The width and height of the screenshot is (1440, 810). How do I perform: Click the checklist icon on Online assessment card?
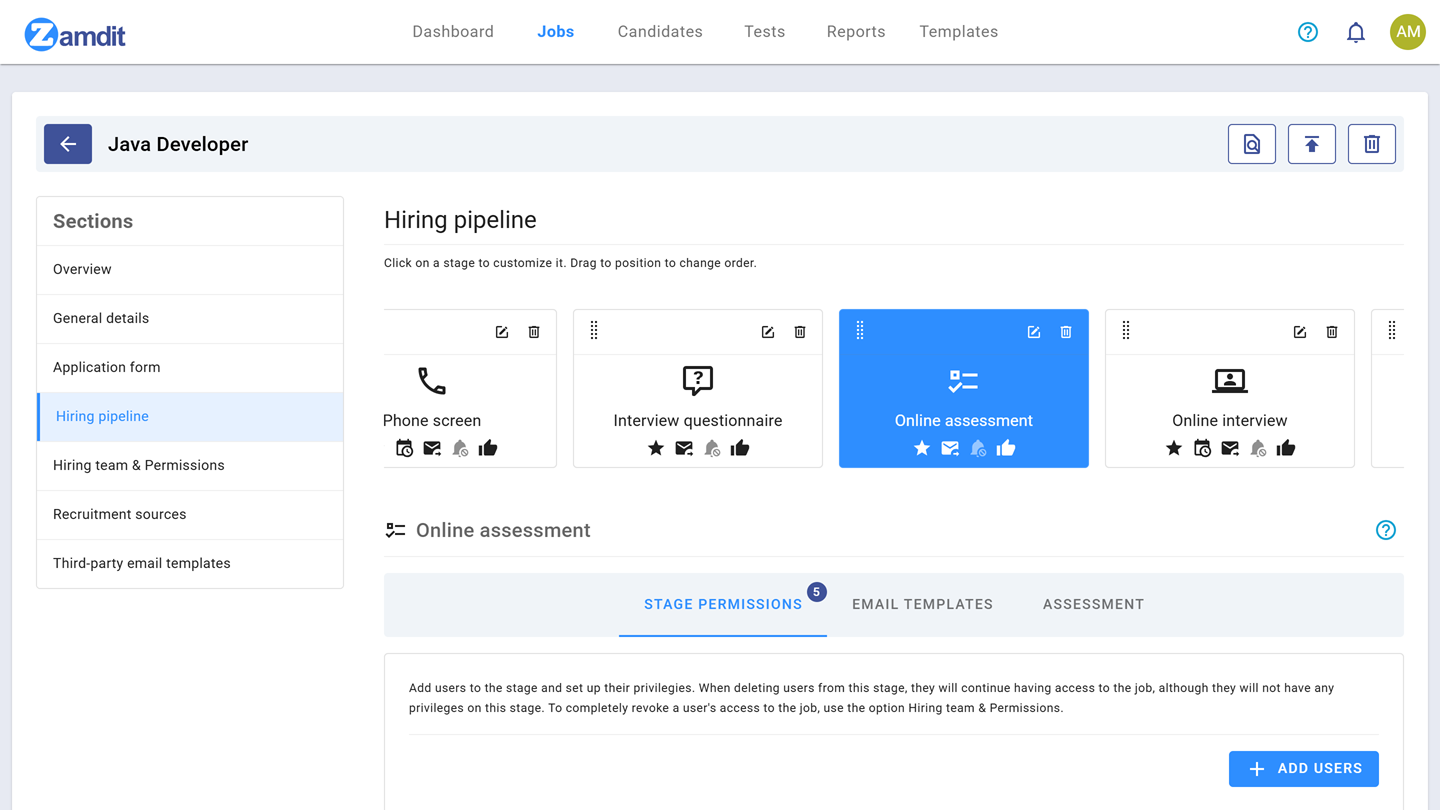click(x=964, y=381)
